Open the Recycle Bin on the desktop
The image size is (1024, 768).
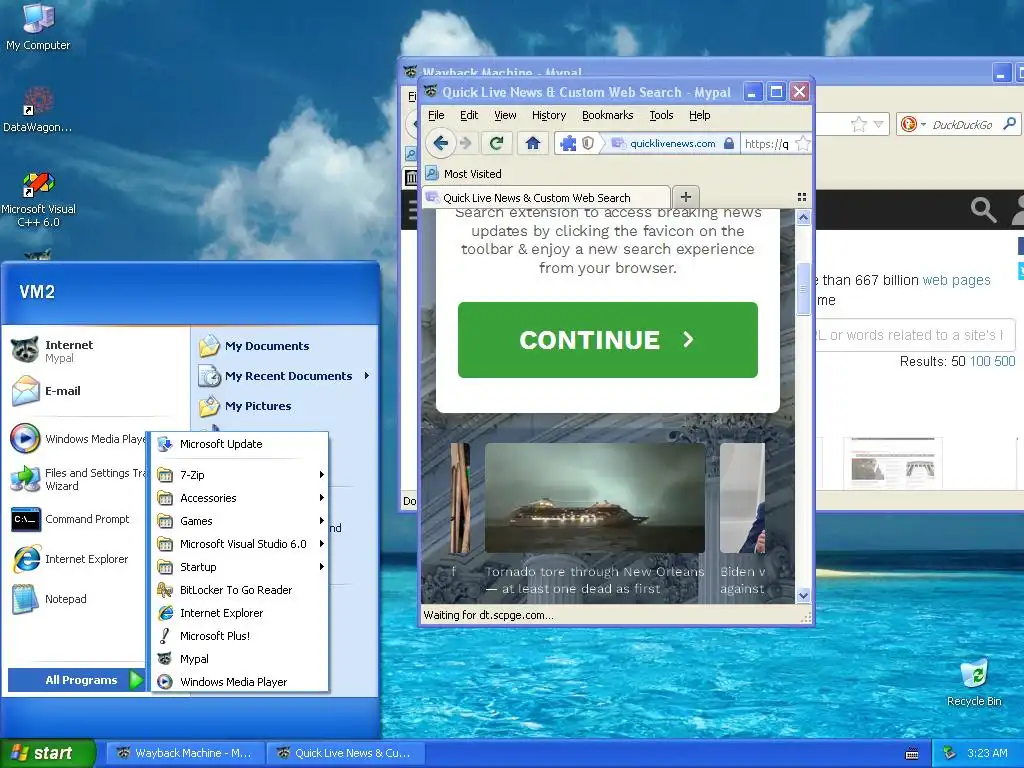[x=974, y=684]
